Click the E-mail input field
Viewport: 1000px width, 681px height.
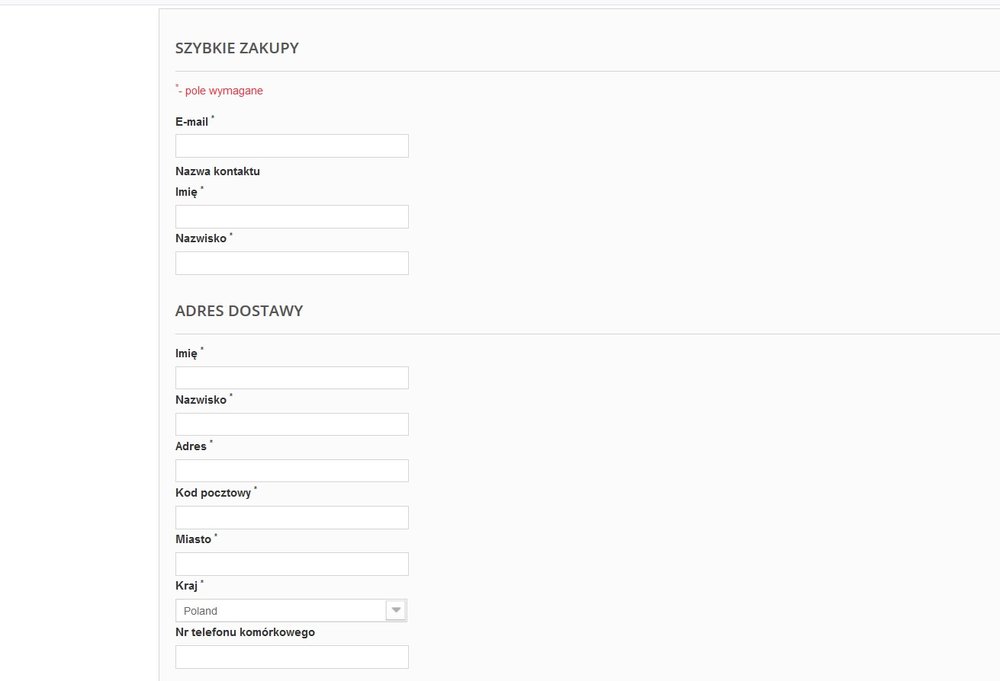[x=291, y=146]
